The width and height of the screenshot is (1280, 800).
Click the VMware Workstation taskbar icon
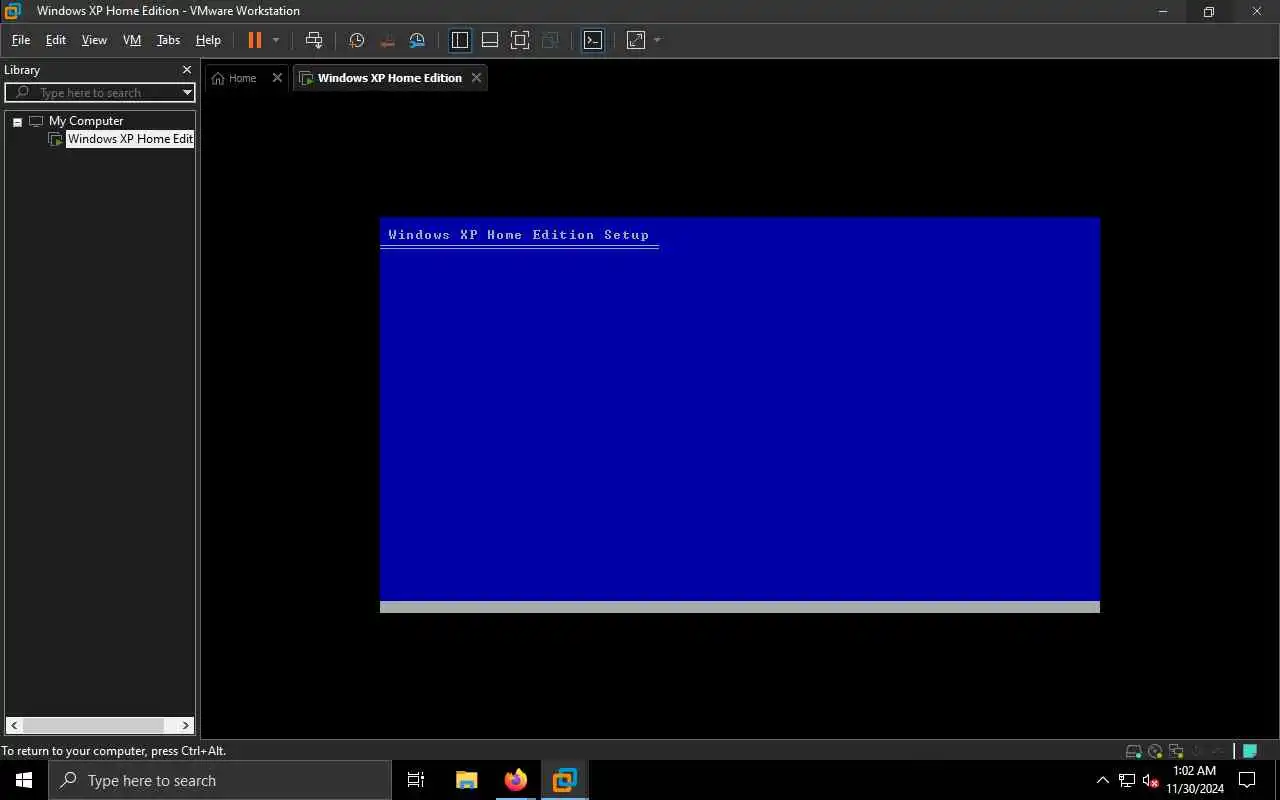(565, 780)
